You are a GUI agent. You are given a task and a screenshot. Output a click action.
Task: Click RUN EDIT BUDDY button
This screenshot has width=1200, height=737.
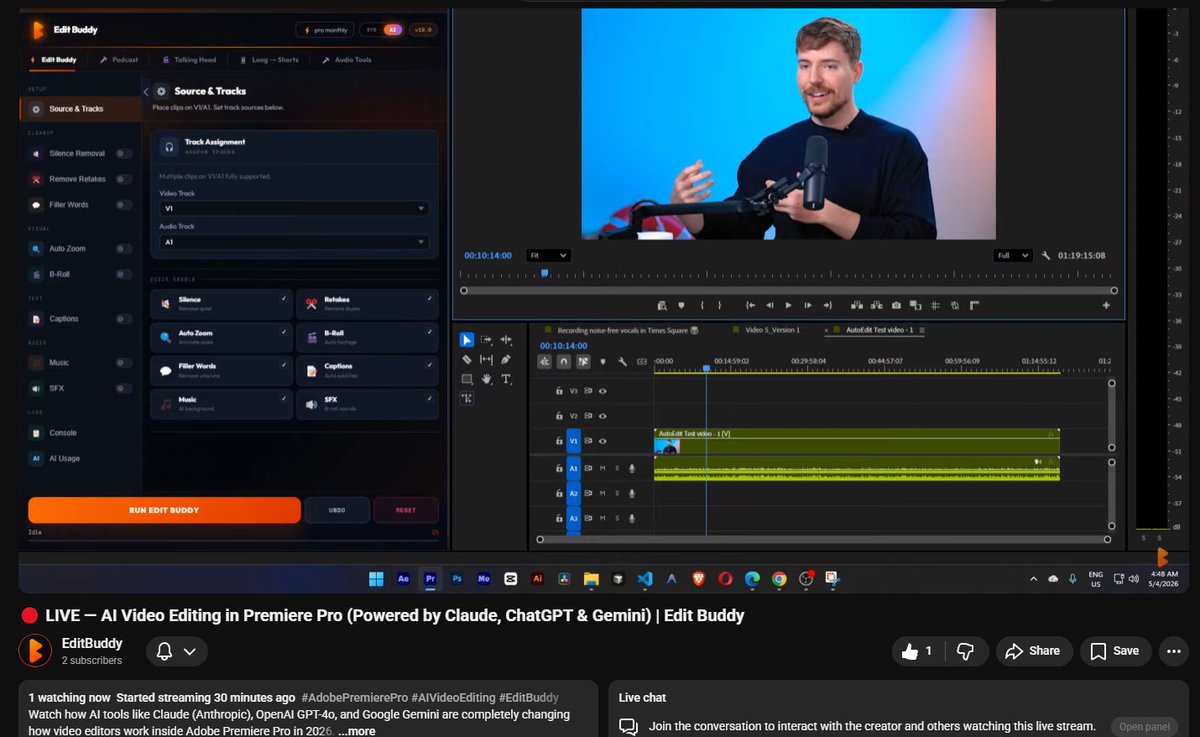(164, 510)
